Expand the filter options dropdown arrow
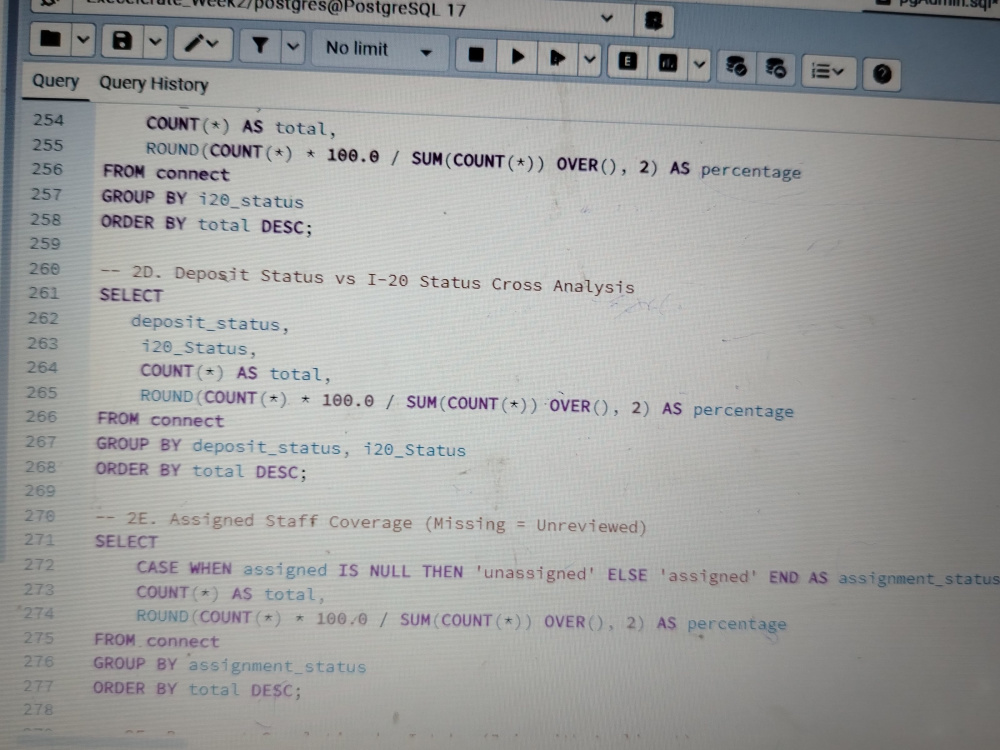Viewport: 1000px width, 750px height. (x=293, y=46)
